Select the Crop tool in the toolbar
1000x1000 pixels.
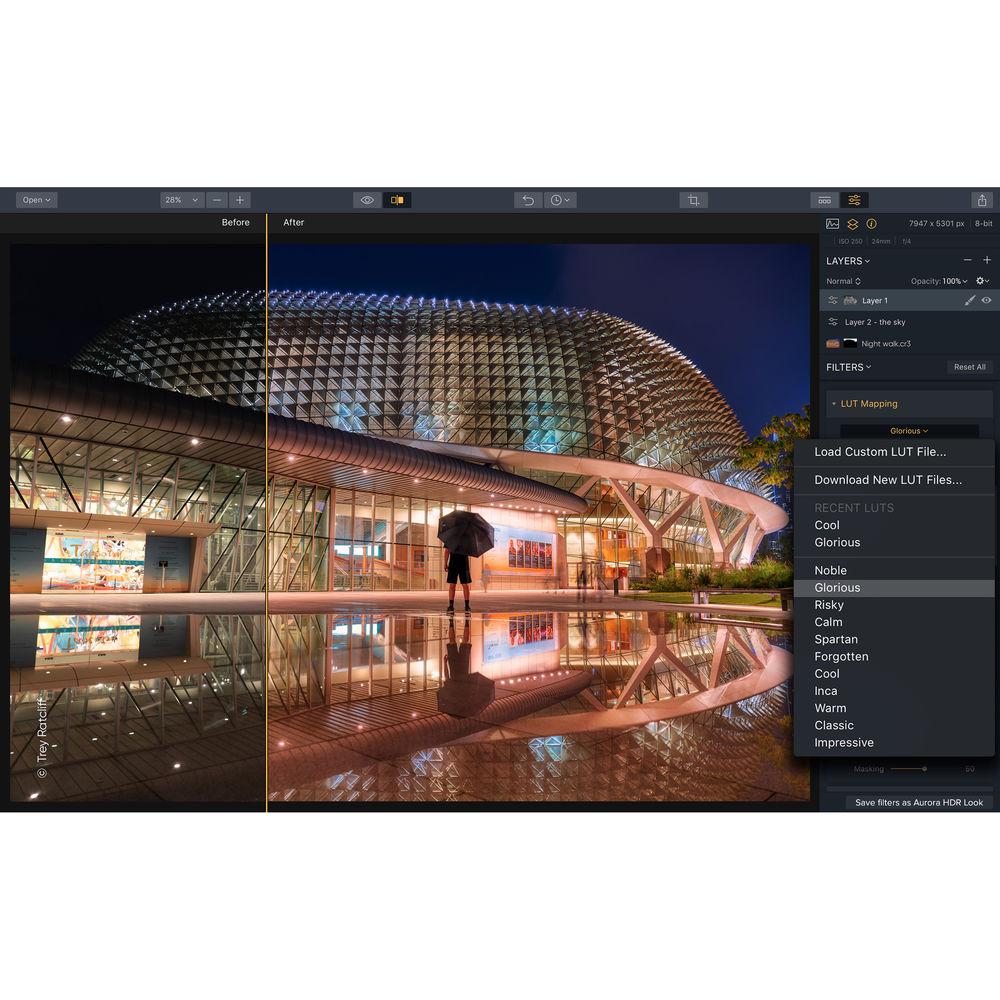(692, 199)
